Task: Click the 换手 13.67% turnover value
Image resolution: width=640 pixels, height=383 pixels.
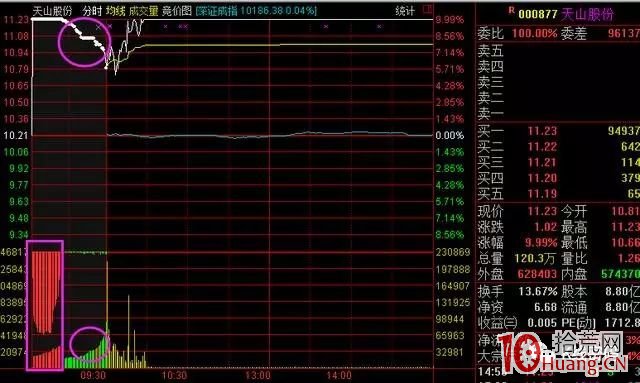Action: pyautogui.click(x=538, y=292)
